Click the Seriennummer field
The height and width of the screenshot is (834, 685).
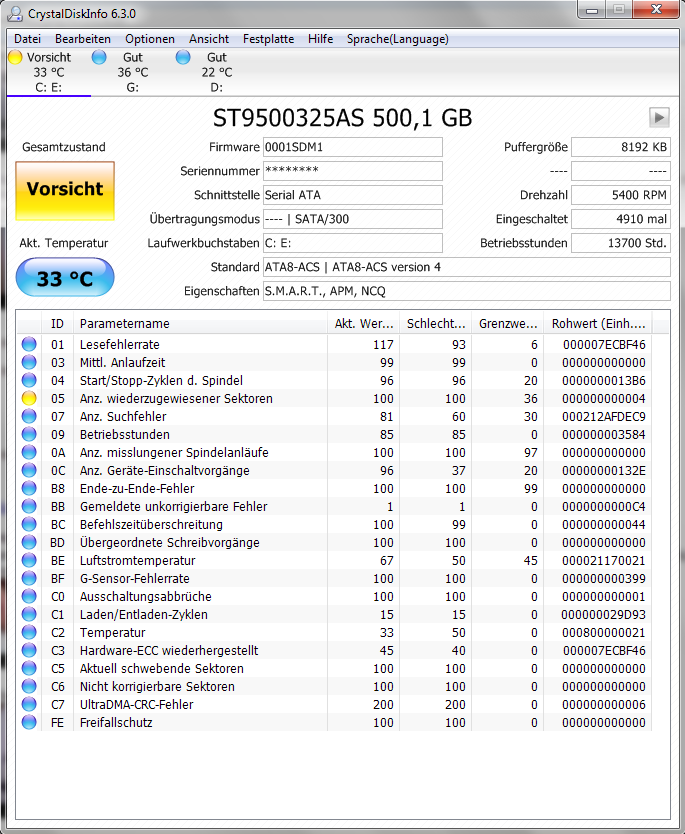[353, 171]
